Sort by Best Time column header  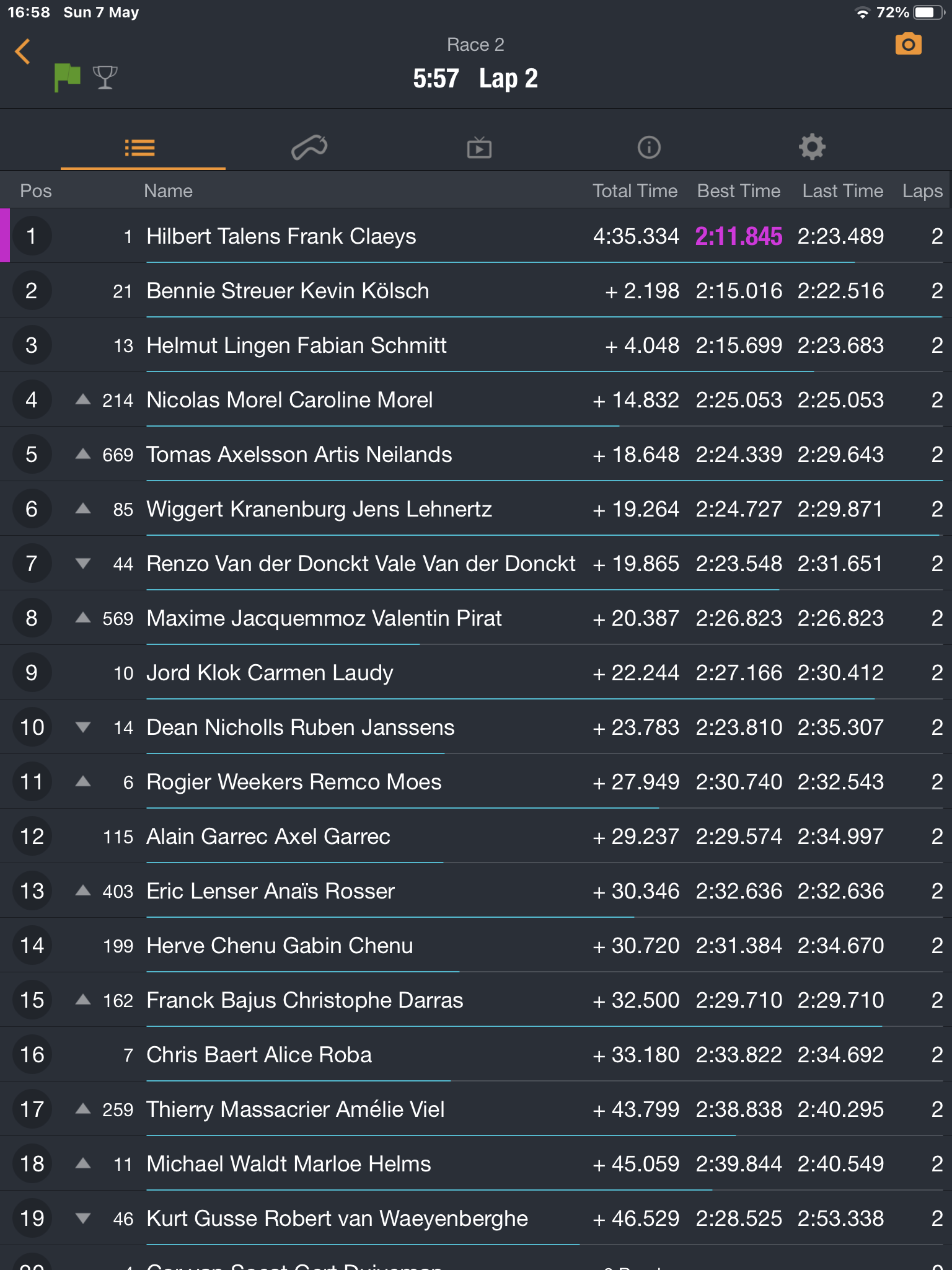(x=738, y=191)
